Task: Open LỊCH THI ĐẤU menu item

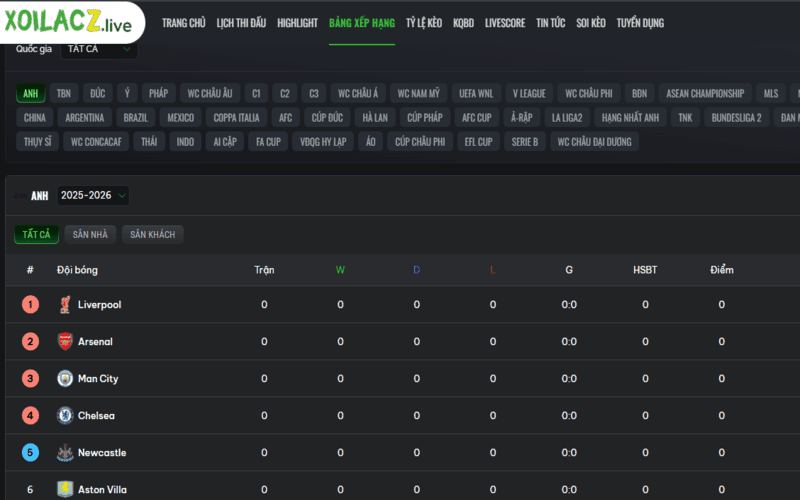Action: click(241, 23)
